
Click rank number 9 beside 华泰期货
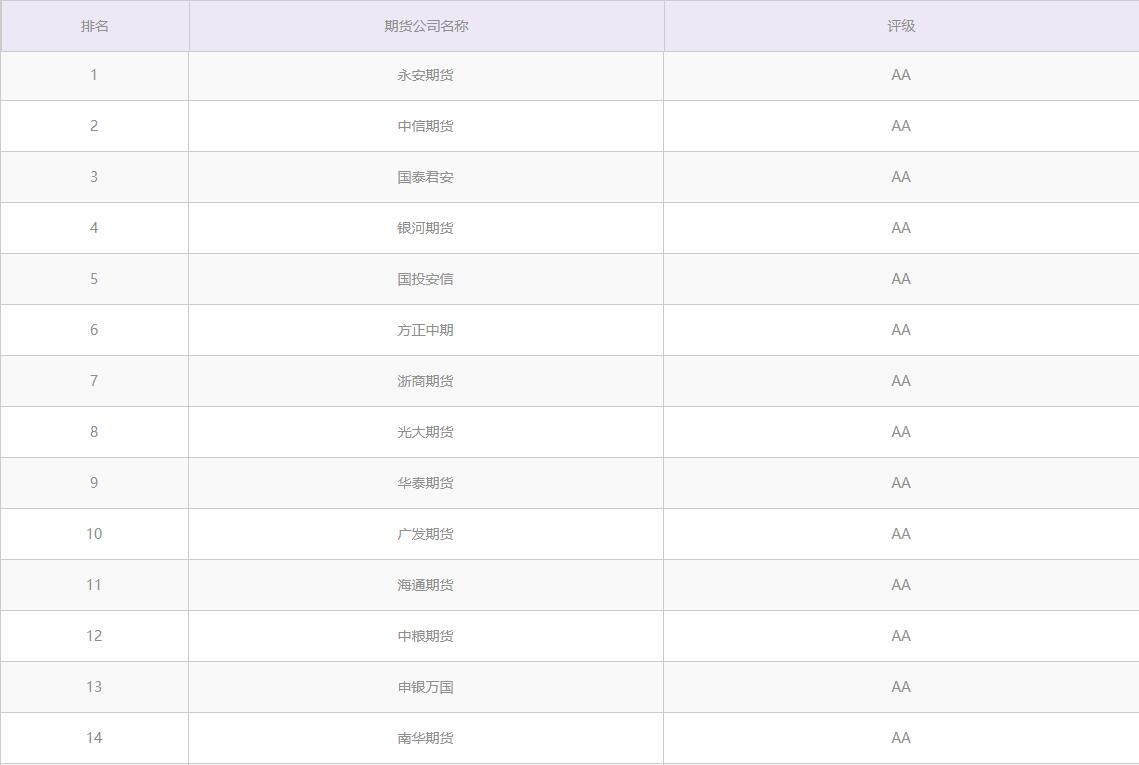coord(94,482)
